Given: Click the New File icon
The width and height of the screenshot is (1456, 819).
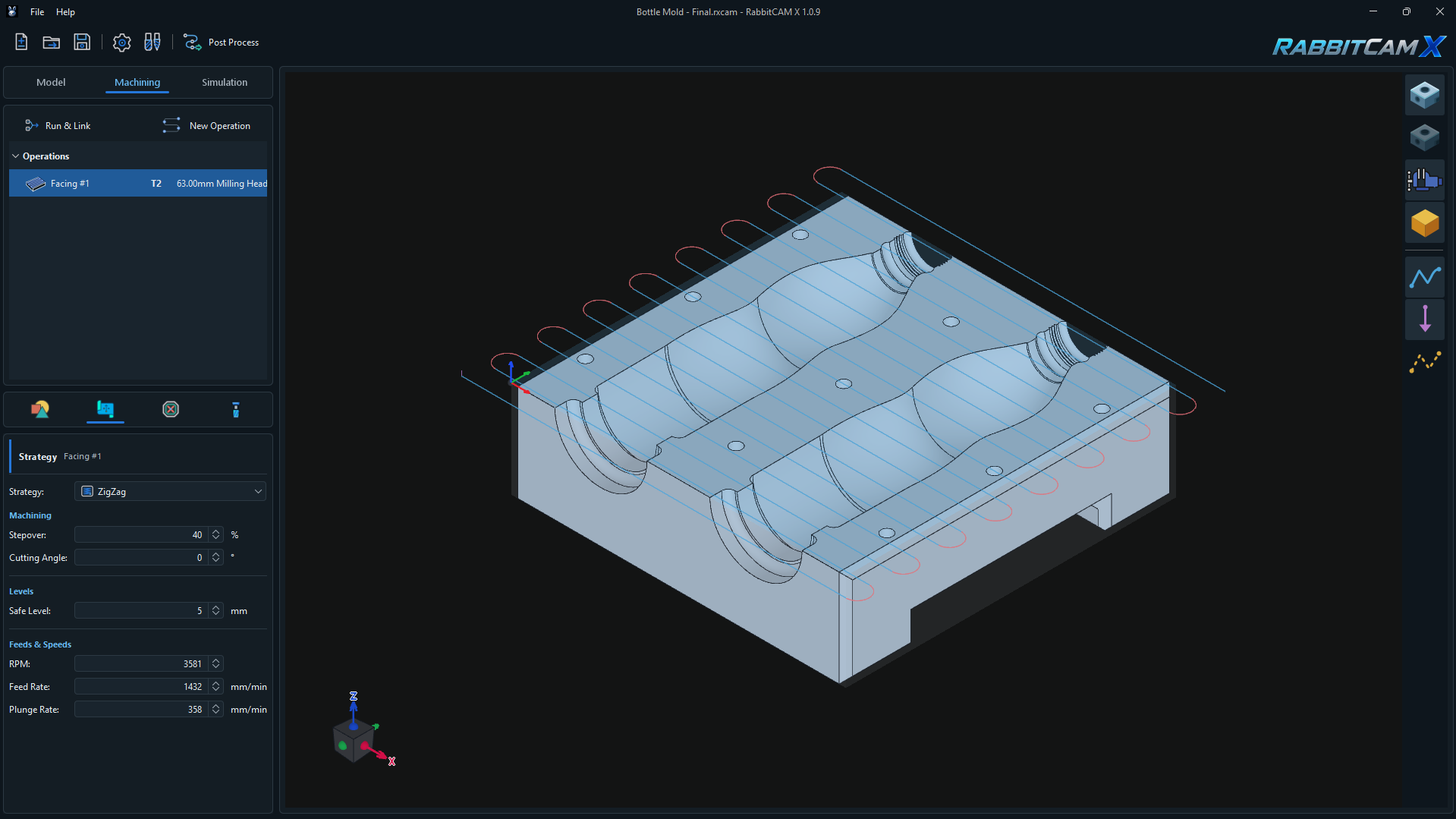Looking at the screenshot, I should [21, 42].
